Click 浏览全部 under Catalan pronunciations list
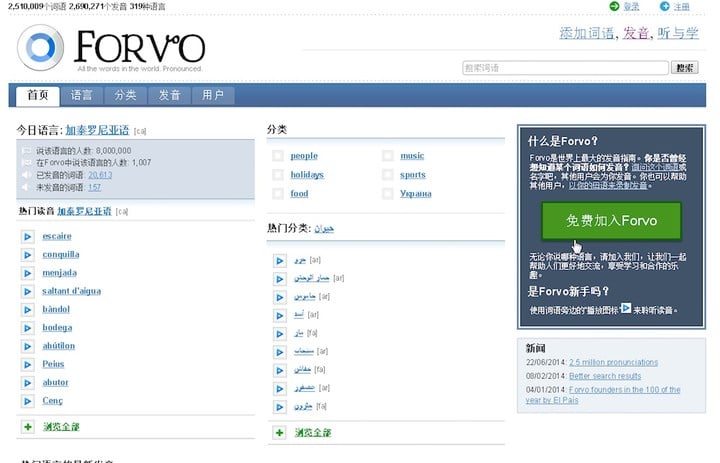Image resolution: width=720 pixels, height=463 pixels. [61, 427]
